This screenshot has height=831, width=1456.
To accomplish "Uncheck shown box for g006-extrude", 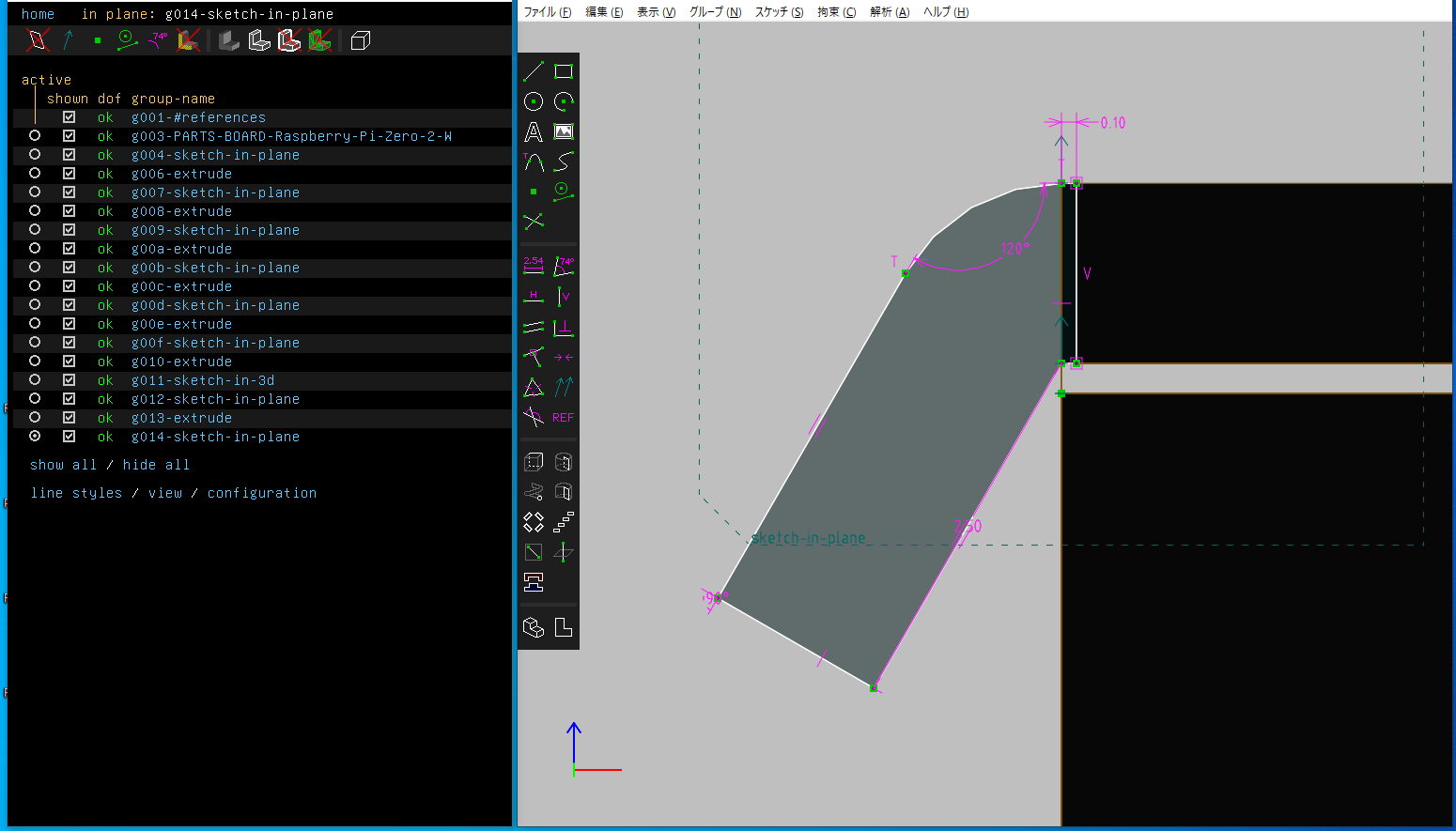I will point(69,174).
